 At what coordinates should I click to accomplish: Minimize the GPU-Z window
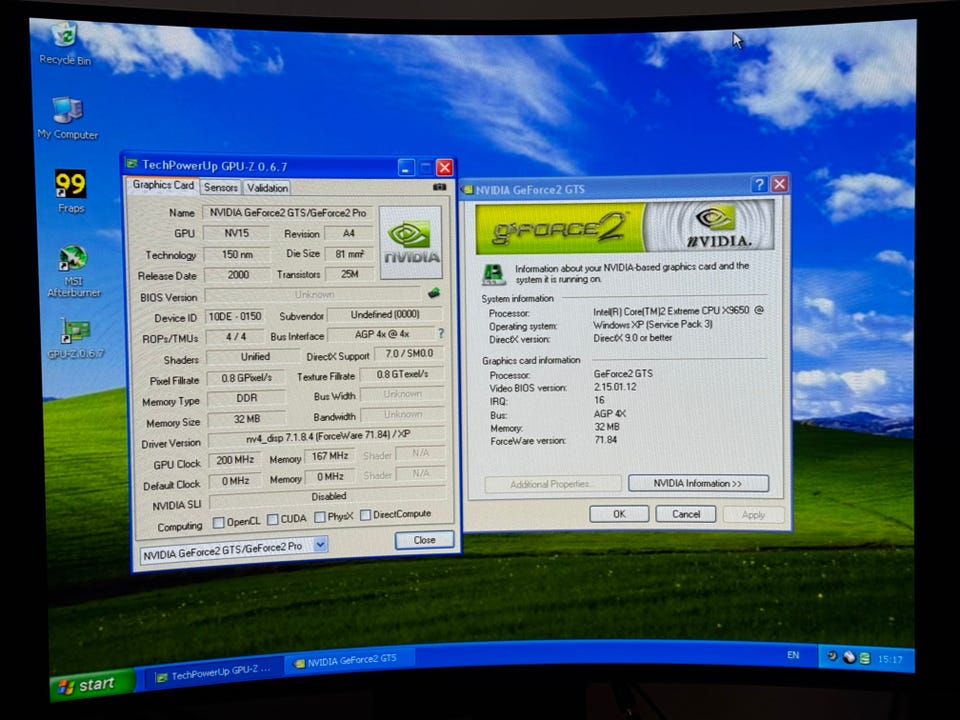(x=406, y=167)
